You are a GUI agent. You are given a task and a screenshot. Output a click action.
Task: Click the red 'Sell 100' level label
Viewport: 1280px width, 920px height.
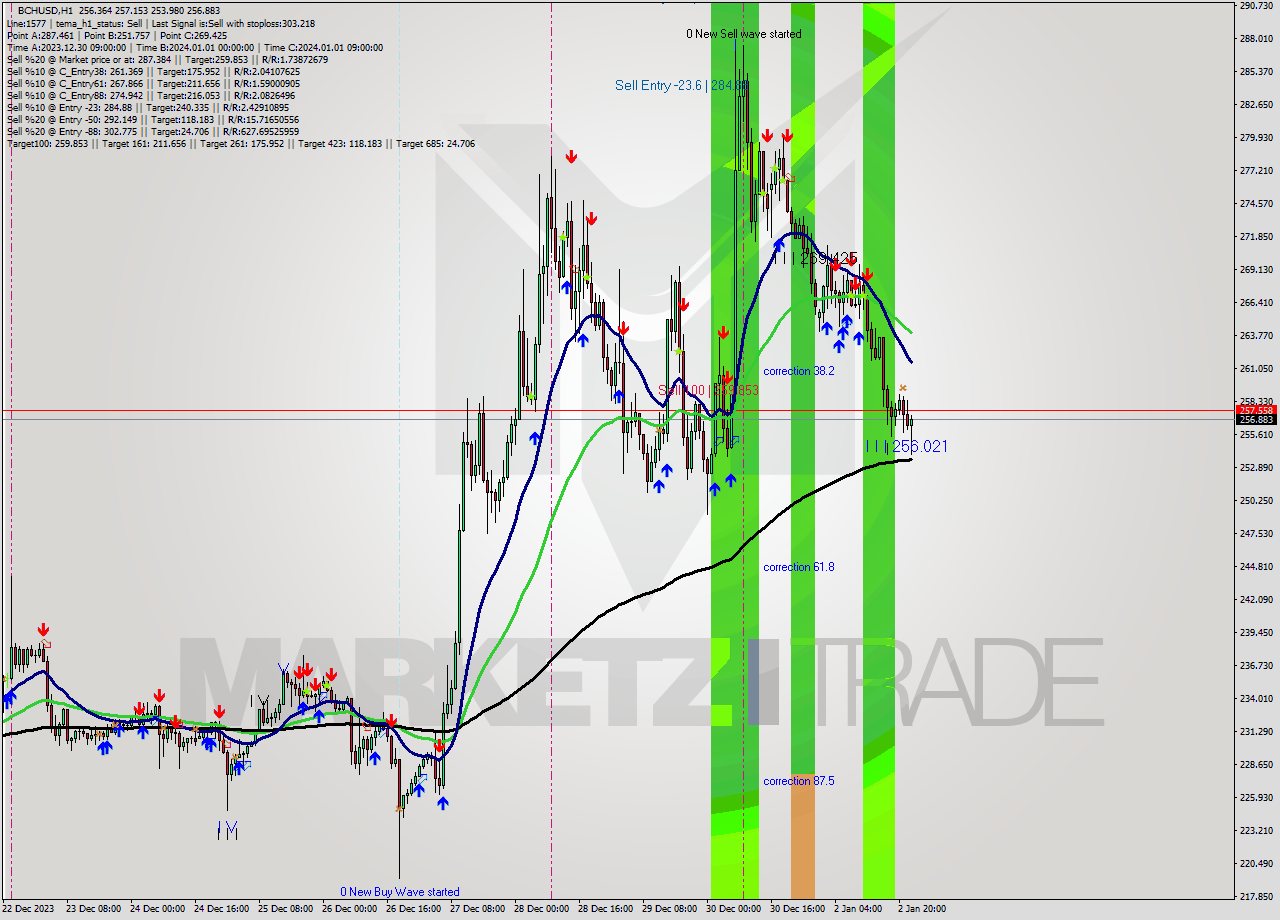pyautogui.click(x=708, y=390)
